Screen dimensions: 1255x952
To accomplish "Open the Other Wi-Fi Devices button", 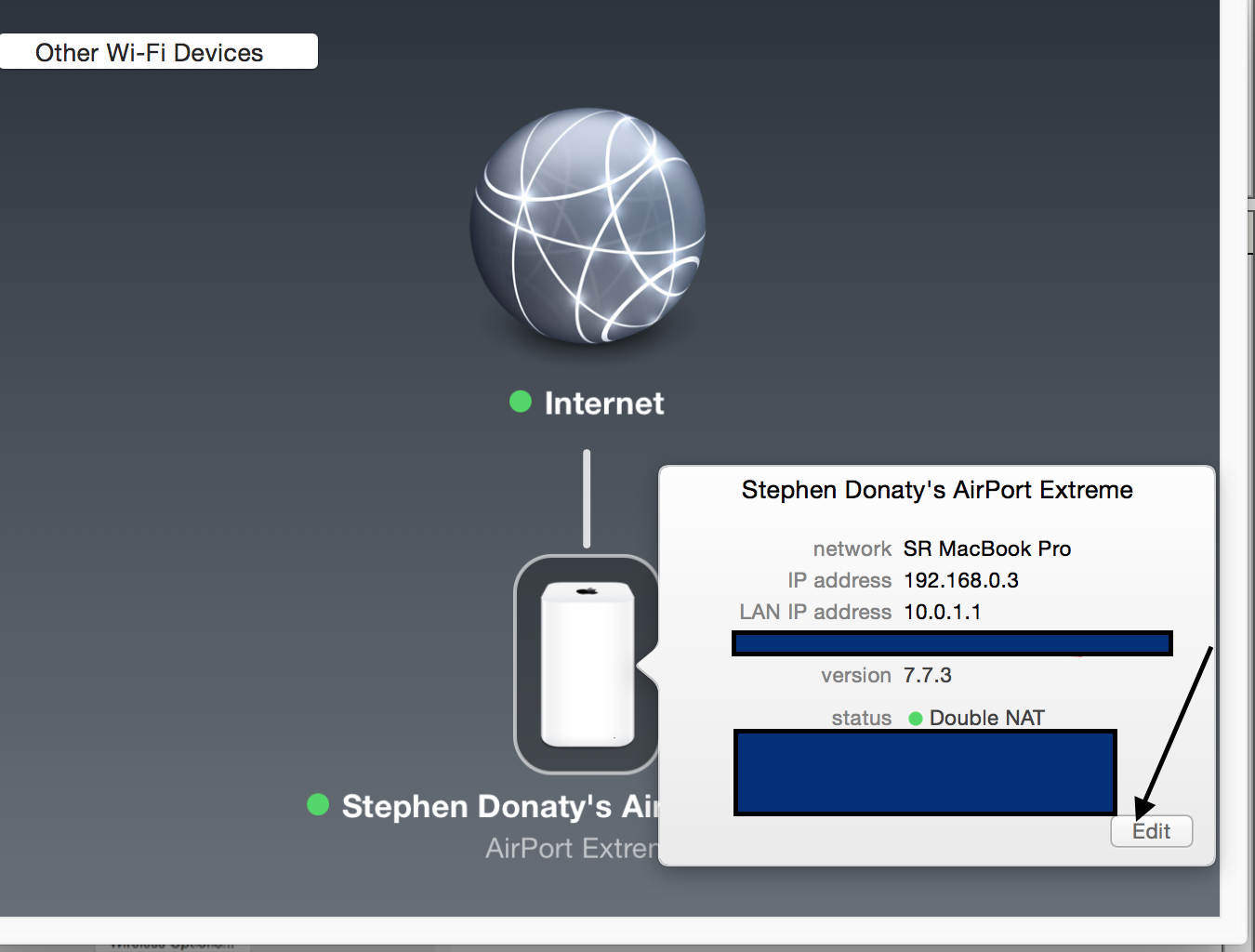I will tap(158, 52).
